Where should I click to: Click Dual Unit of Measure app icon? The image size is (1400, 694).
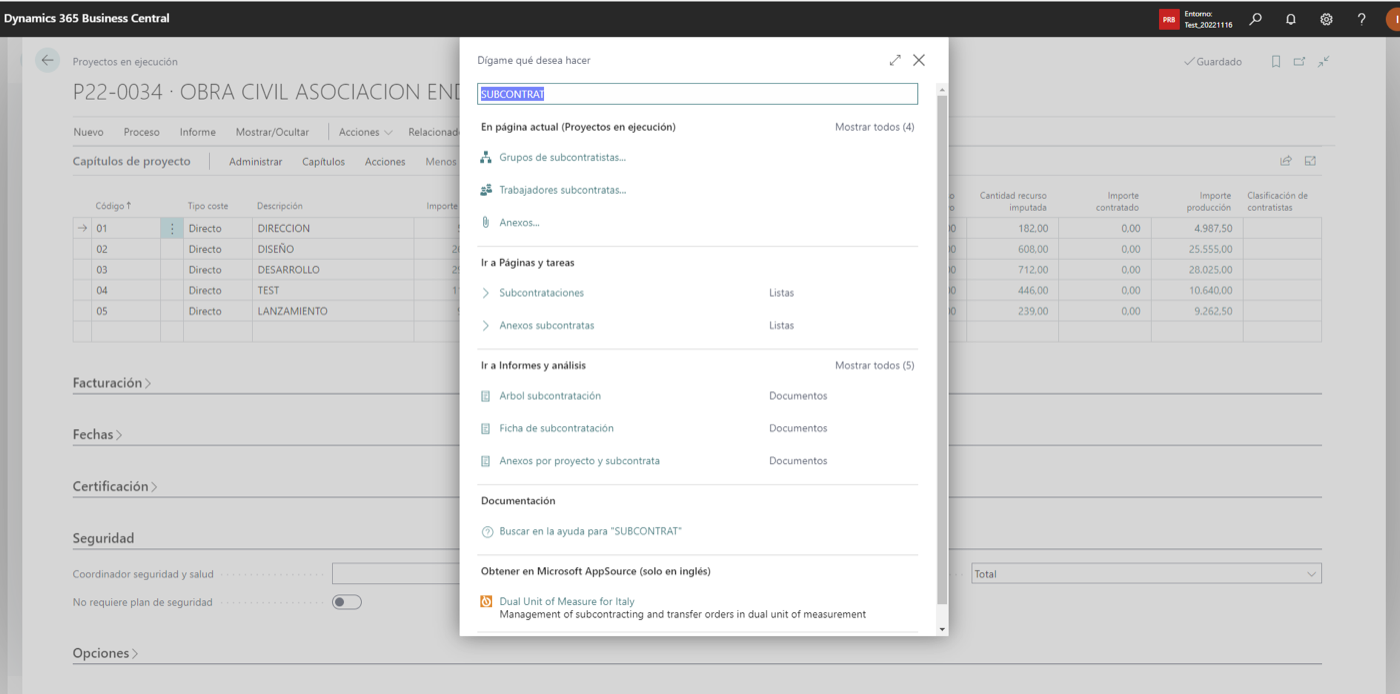coord(487,602)
